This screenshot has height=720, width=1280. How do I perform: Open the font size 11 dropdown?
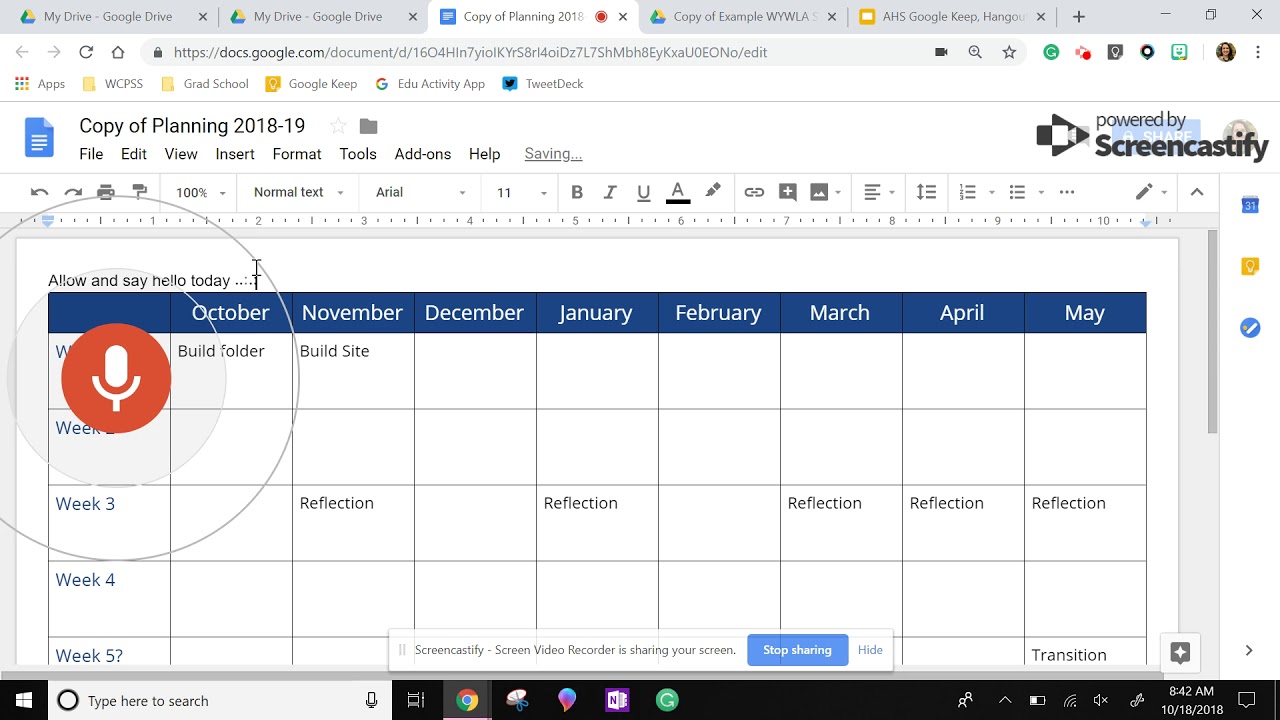click(x=522, y=192)
